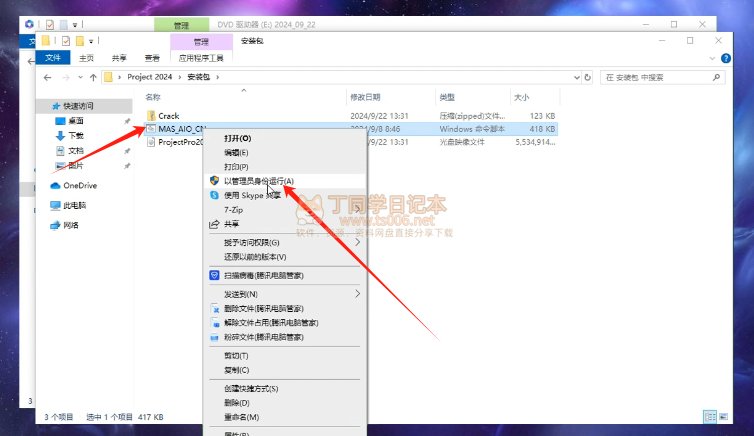This screenshot has width=754, height=436.
Task: Click the magnifier search icon
Action: [716, 77]
